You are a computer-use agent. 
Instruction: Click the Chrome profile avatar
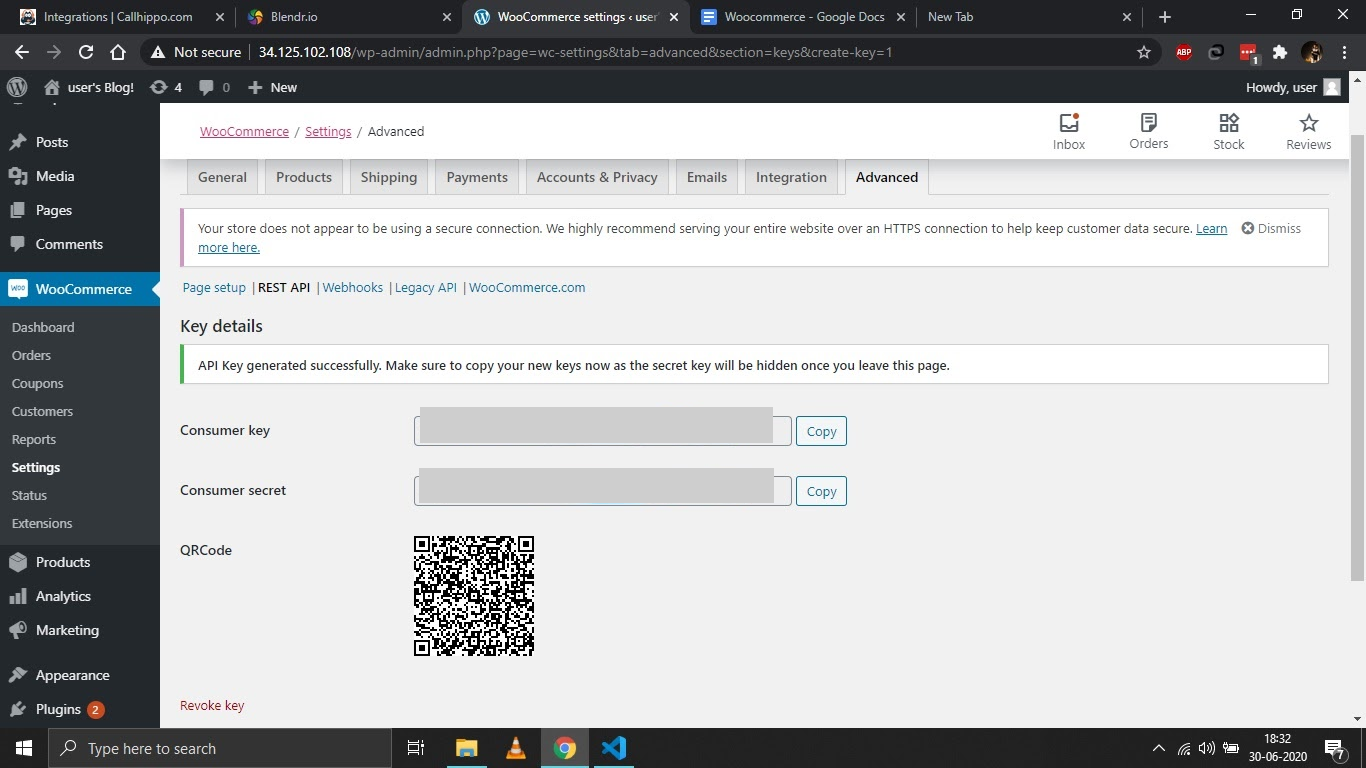tap(1312, 52)
